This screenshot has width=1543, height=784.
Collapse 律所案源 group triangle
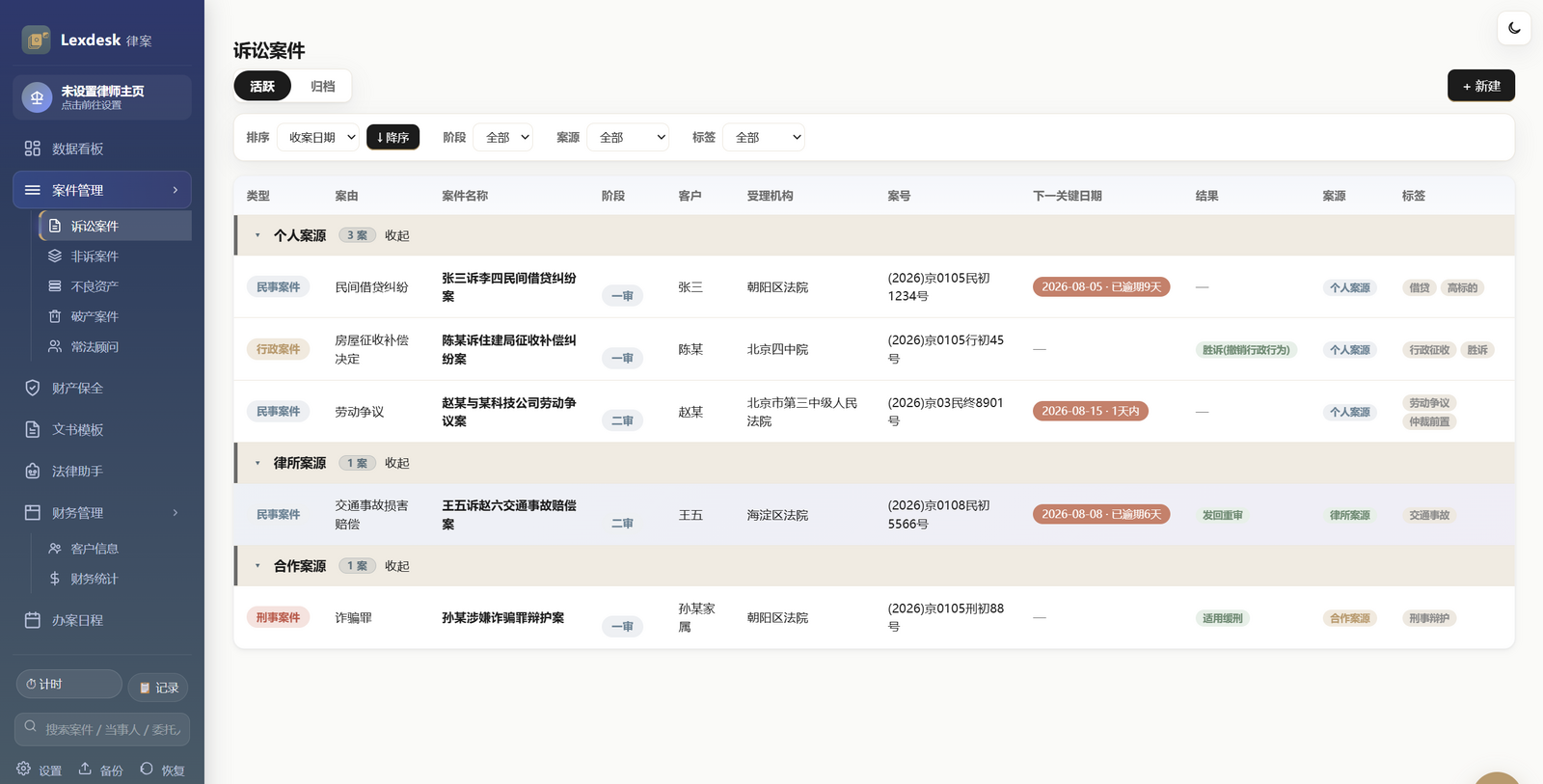coord(257,463)
